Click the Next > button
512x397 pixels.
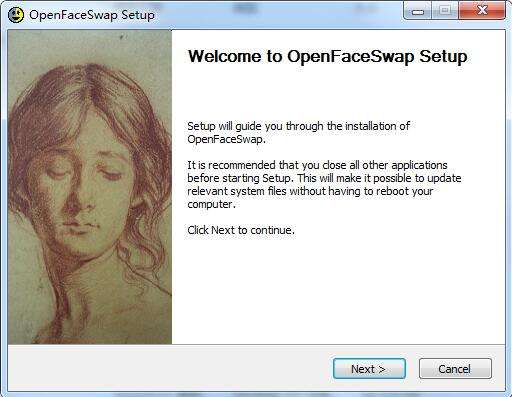(369, 369)
